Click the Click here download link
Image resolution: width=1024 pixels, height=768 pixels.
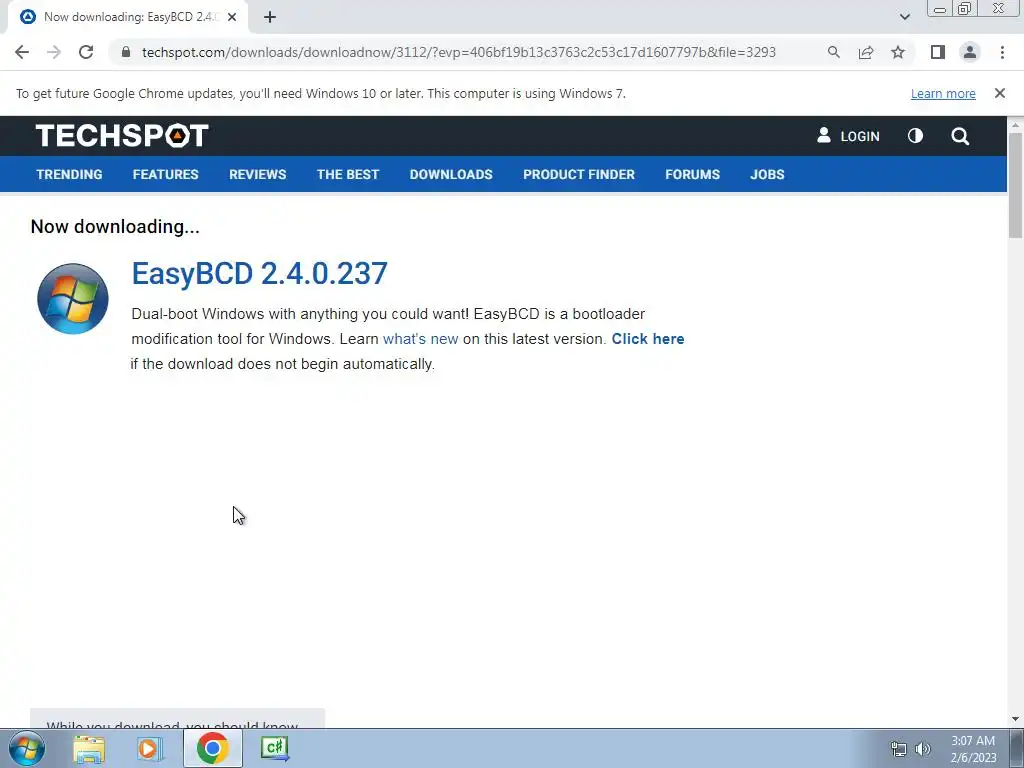click(x=648, y=339)
